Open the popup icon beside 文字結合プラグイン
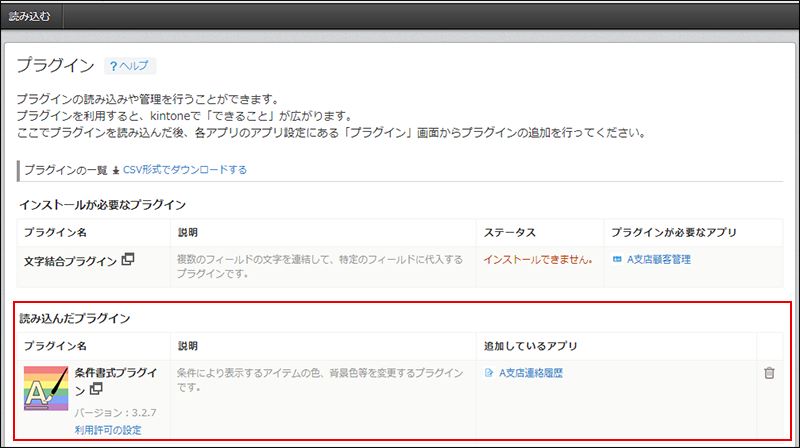The image size is (800, 448). point(128,259)
